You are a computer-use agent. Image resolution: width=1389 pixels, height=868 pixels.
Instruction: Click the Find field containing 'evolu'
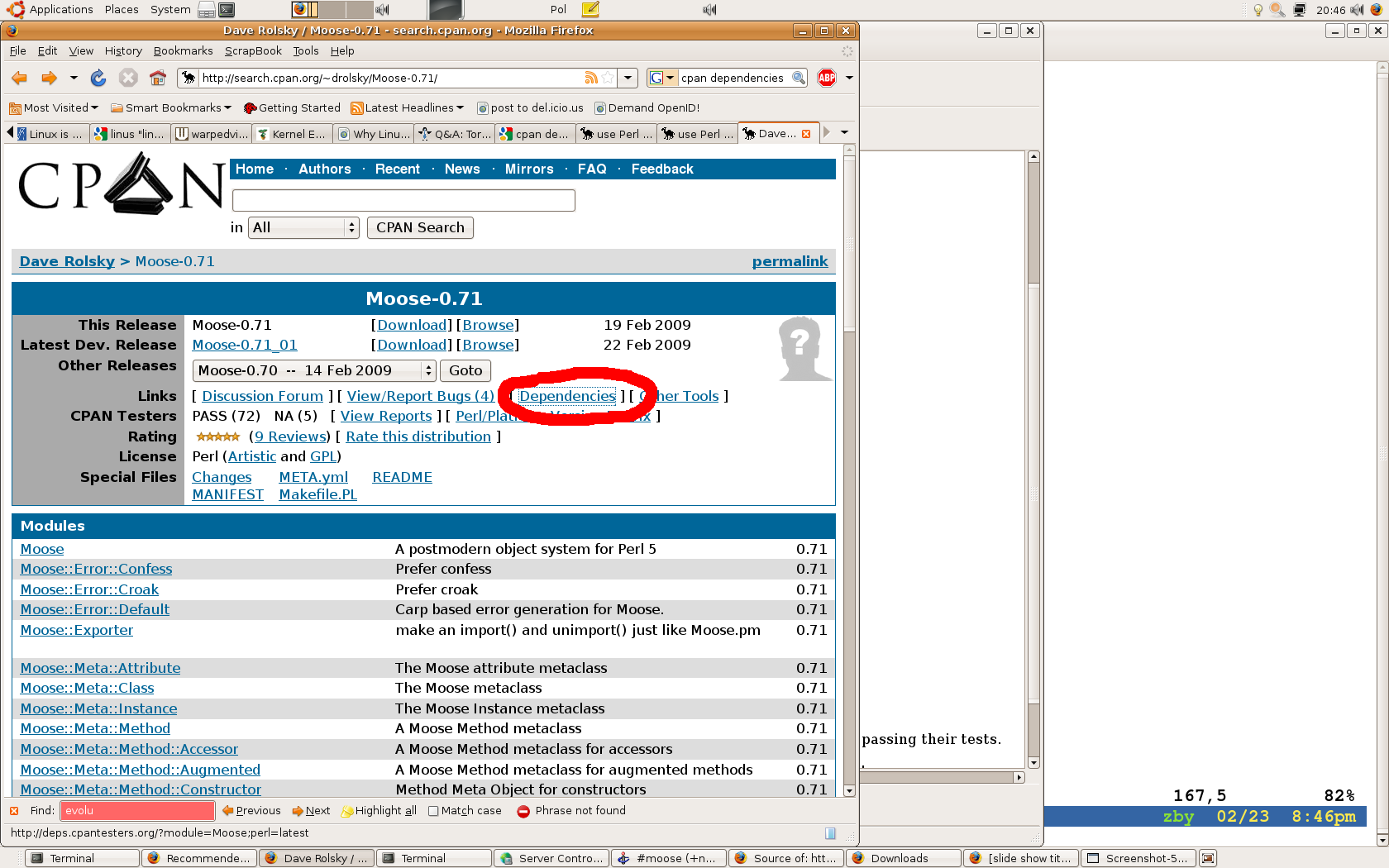pyautogui.click(x=137, y=811)
